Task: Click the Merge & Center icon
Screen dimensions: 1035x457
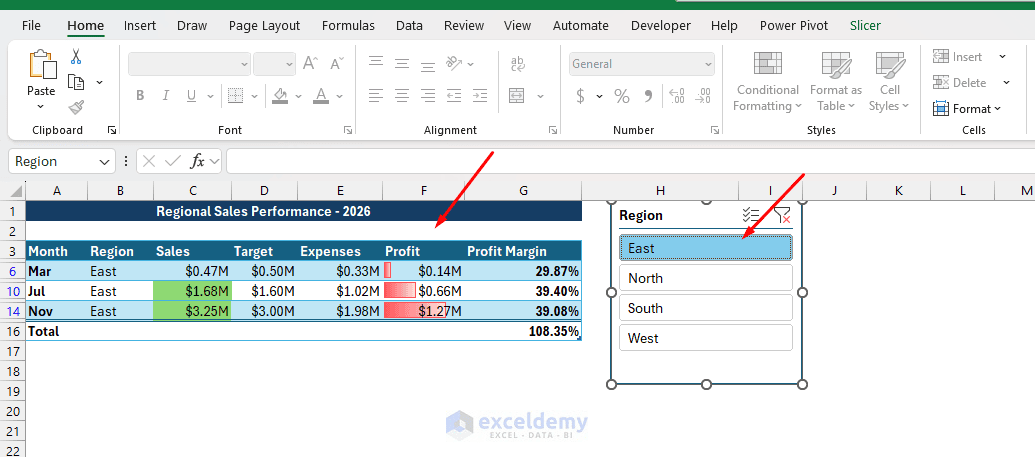Action: coord(517,96)
